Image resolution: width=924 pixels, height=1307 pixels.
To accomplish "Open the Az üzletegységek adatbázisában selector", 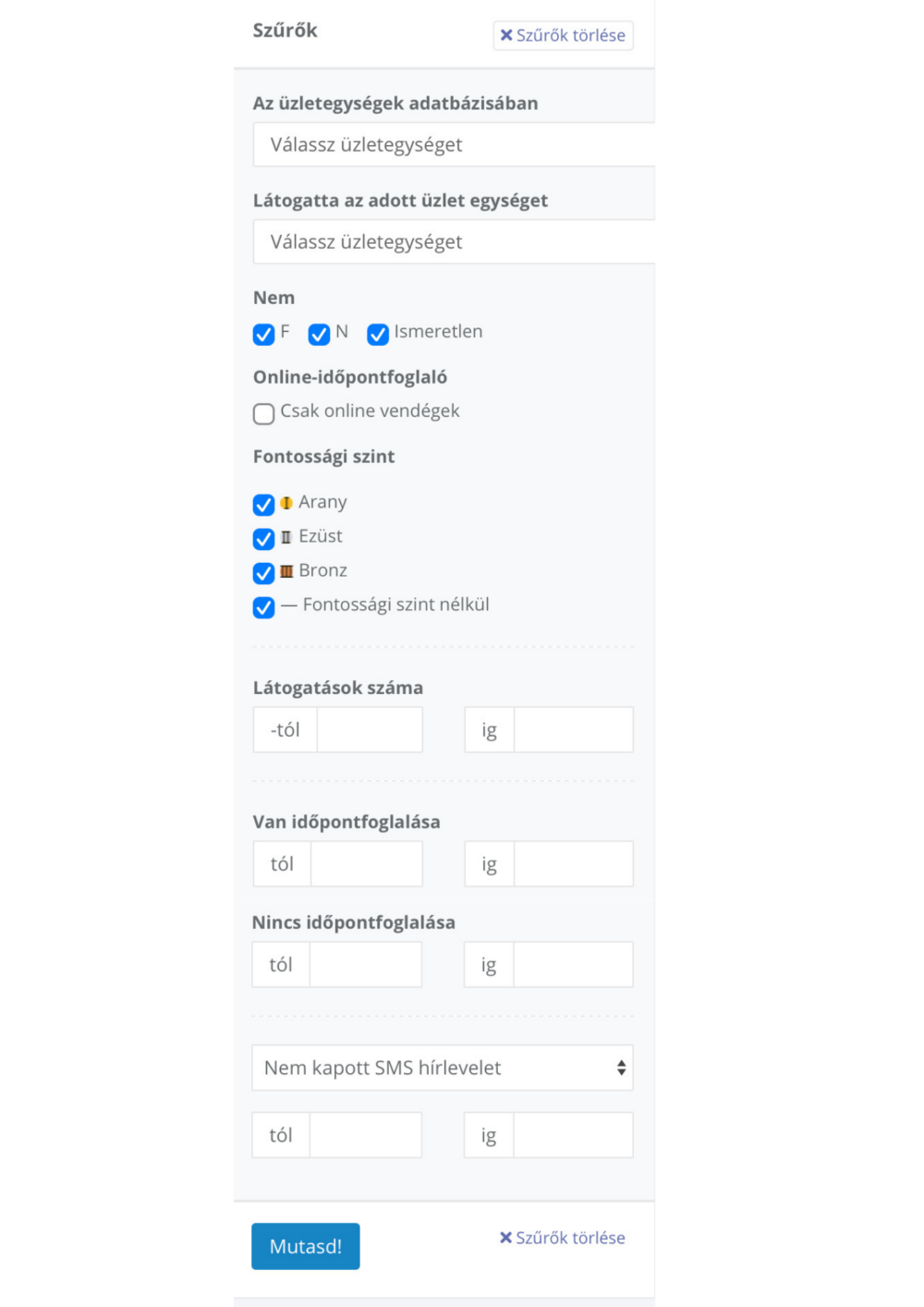I will [x=454, y=144].
